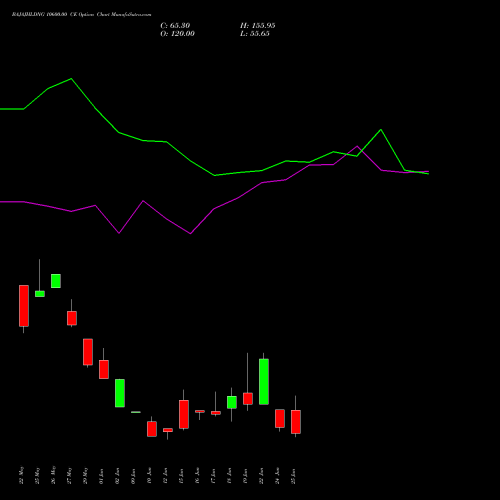Screen dimensions: 500x500
Task: Click the red candle above 24 Jun
Action: (x=280, y=418)
